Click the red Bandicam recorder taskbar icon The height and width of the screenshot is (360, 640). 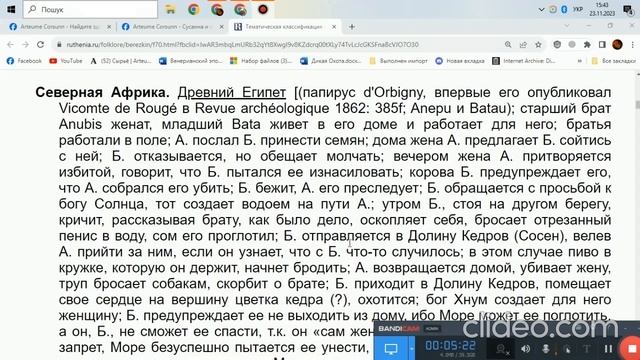[x=263, y=9]
